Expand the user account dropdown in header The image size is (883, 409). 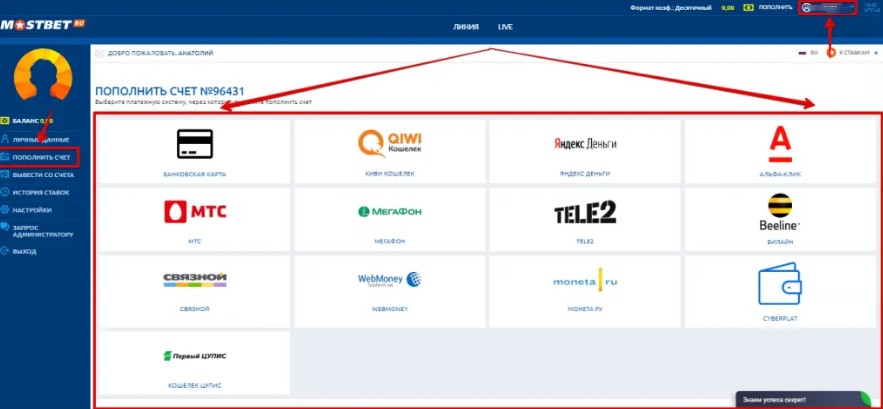tap(827, 7)
